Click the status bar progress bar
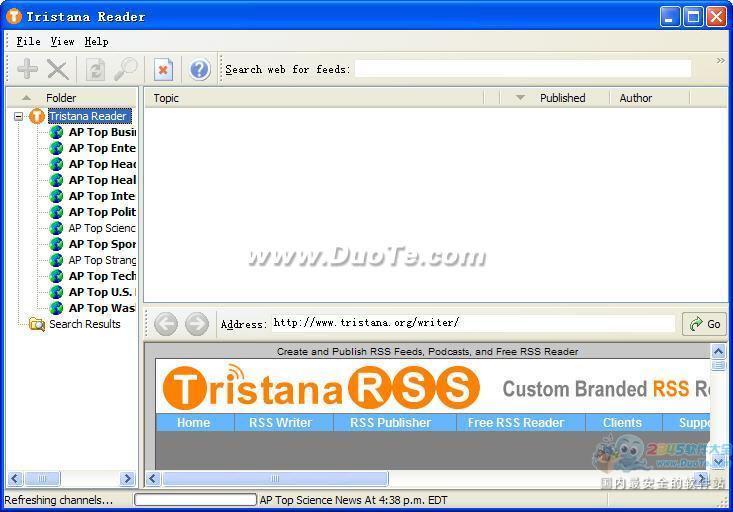Viewport: 733px width, 512px height. [x=195, y=500]
